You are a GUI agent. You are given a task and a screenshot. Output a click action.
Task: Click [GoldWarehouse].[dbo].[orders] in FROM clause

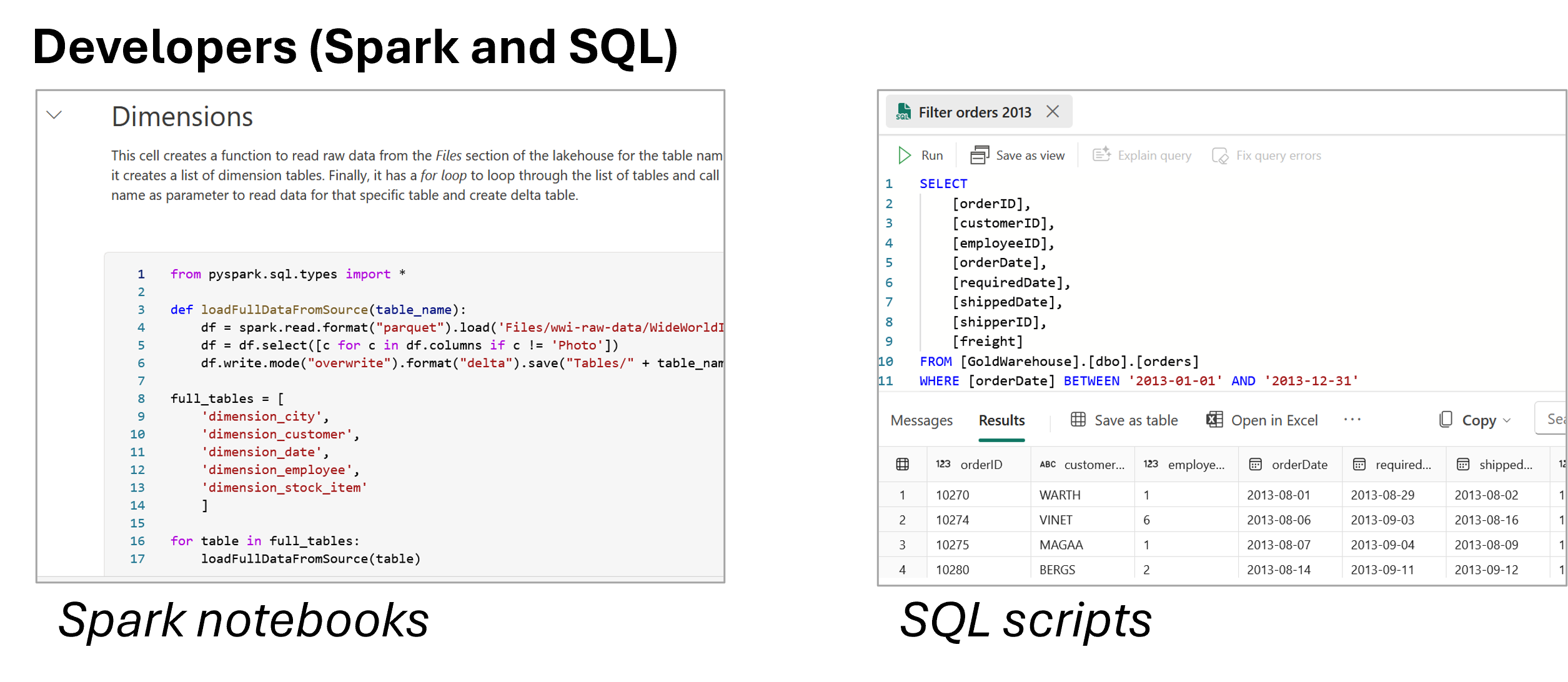[1079, 362]
